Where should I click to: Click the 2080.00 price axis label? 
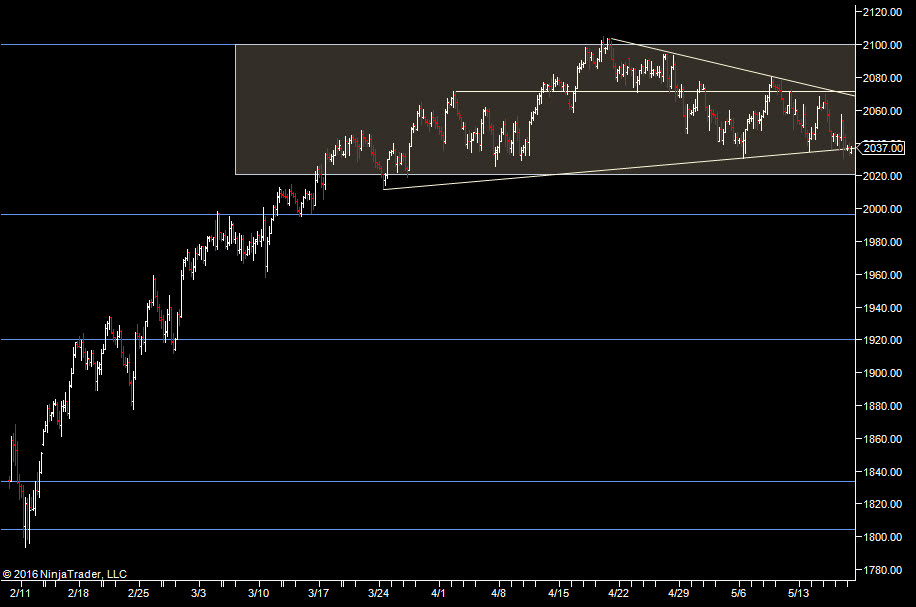tap(882, 78)
